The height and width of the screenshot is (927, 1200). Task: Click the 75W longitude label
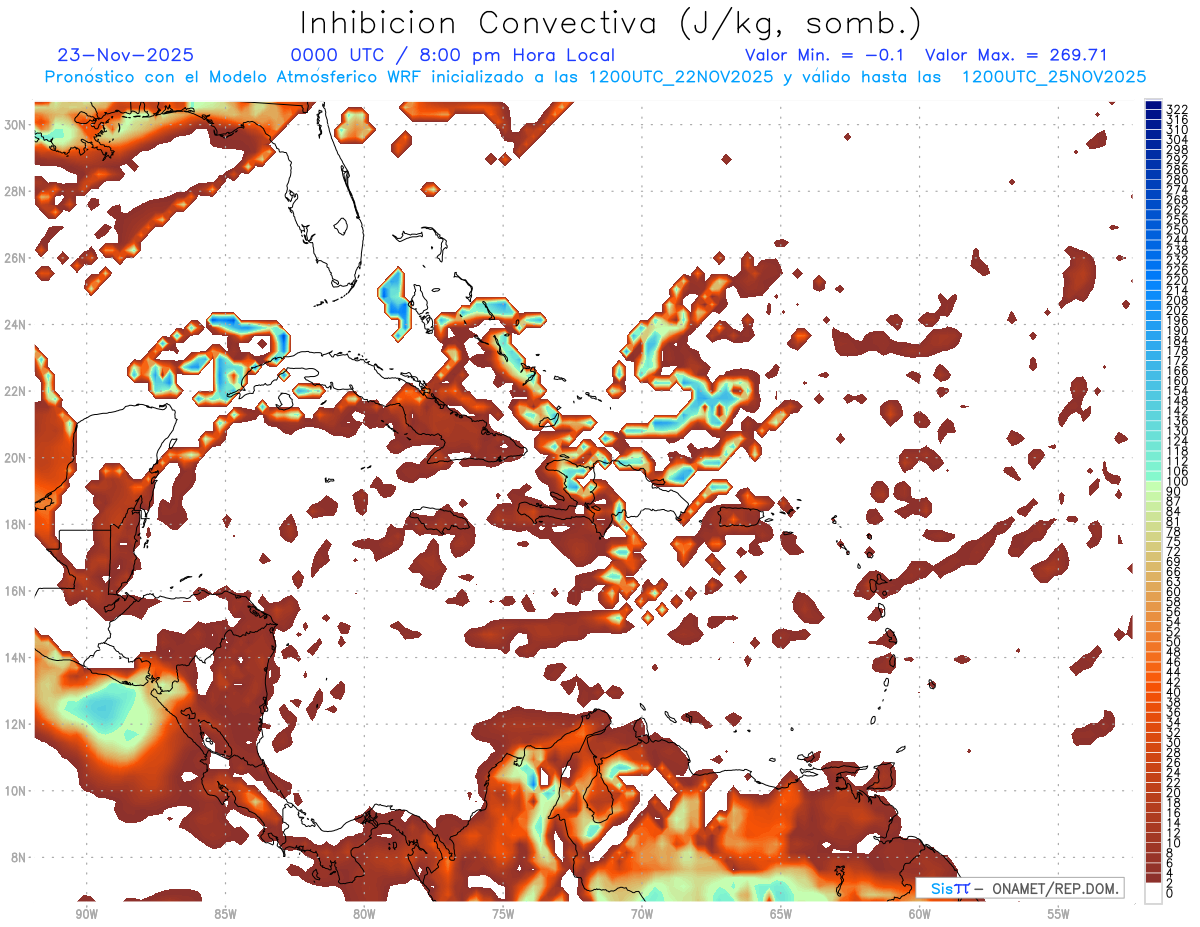tap(503, 914)
